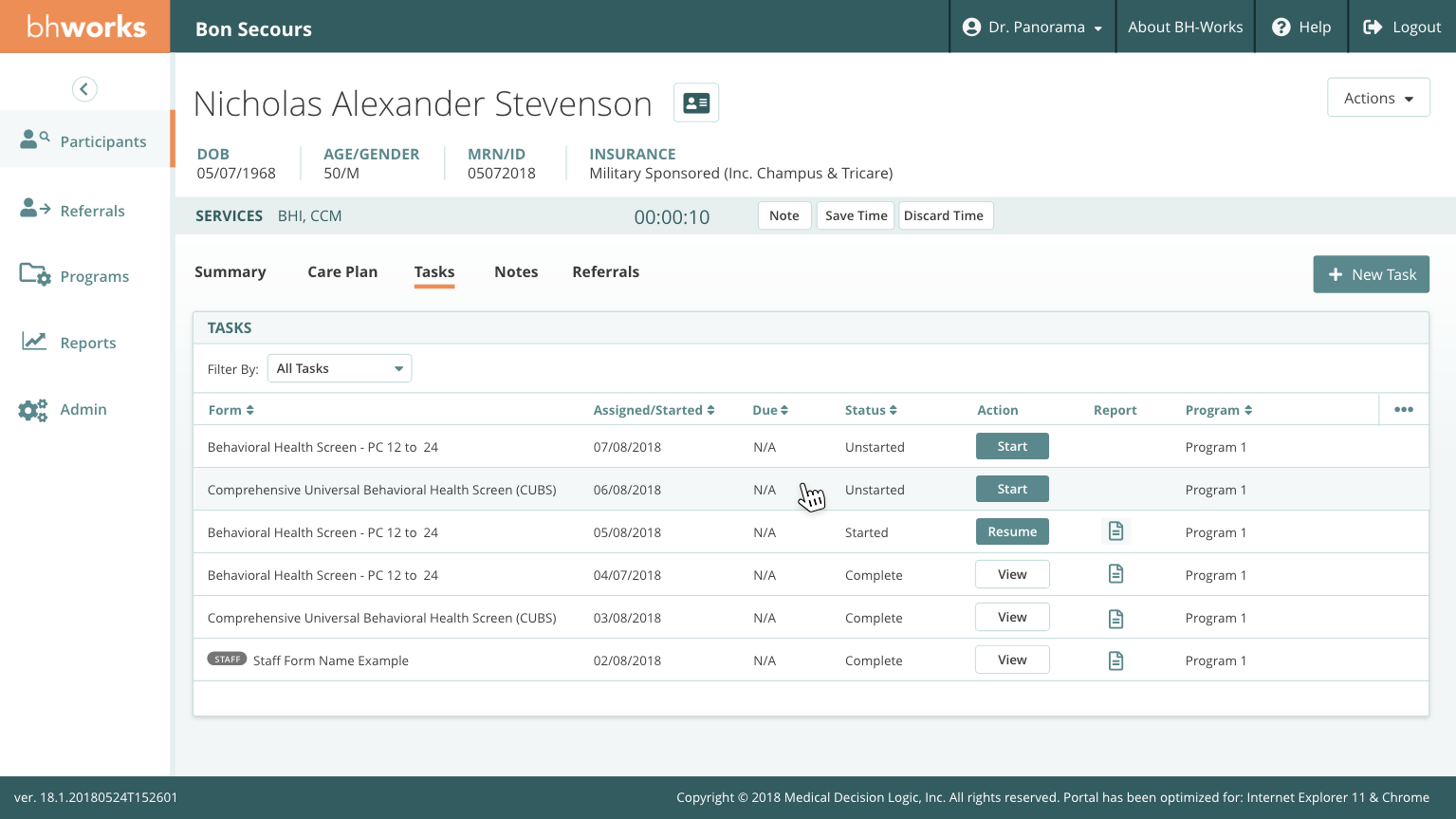This screenshot has width=1456, height=819.
Task: Open report icon for Started task 05/08/2018
Action: [x=1115, y=531]
